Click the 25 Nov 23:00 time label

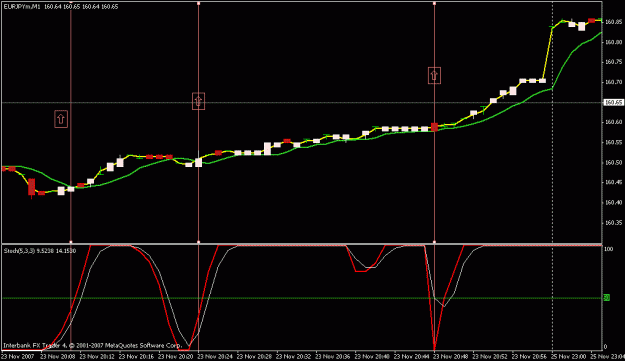tap(569, 356)
